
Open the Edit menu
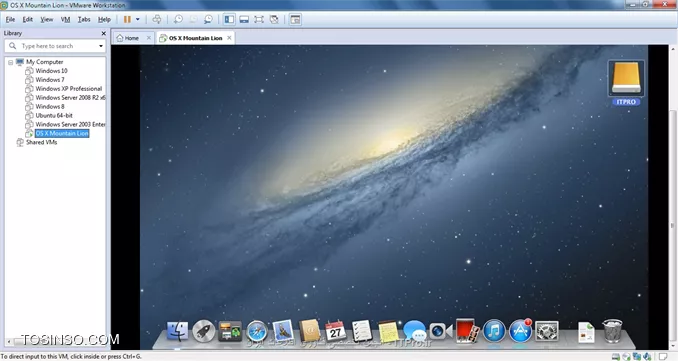coord(28,19)
